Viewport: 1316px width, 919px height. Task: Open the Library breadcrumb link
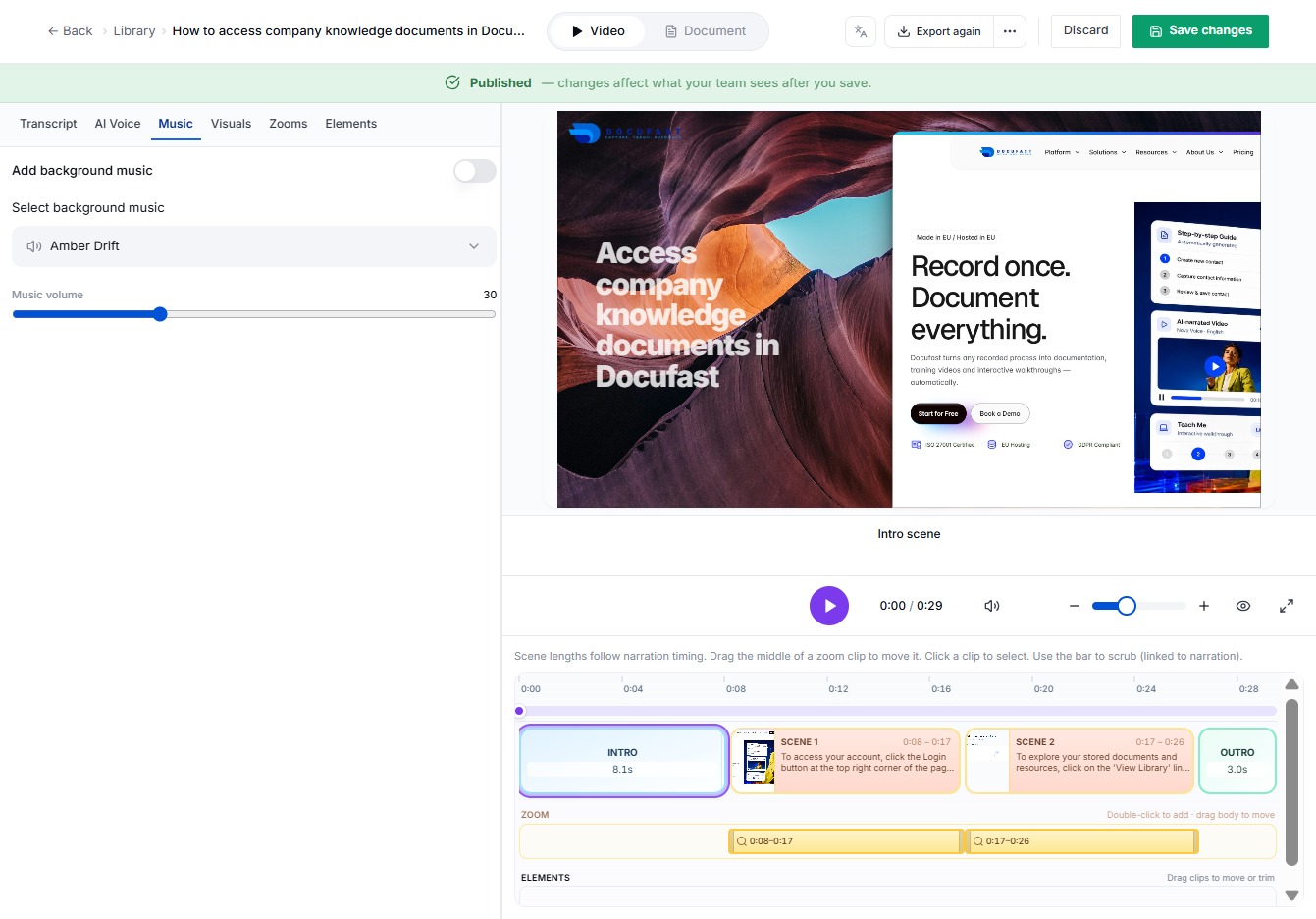(134, 31)
